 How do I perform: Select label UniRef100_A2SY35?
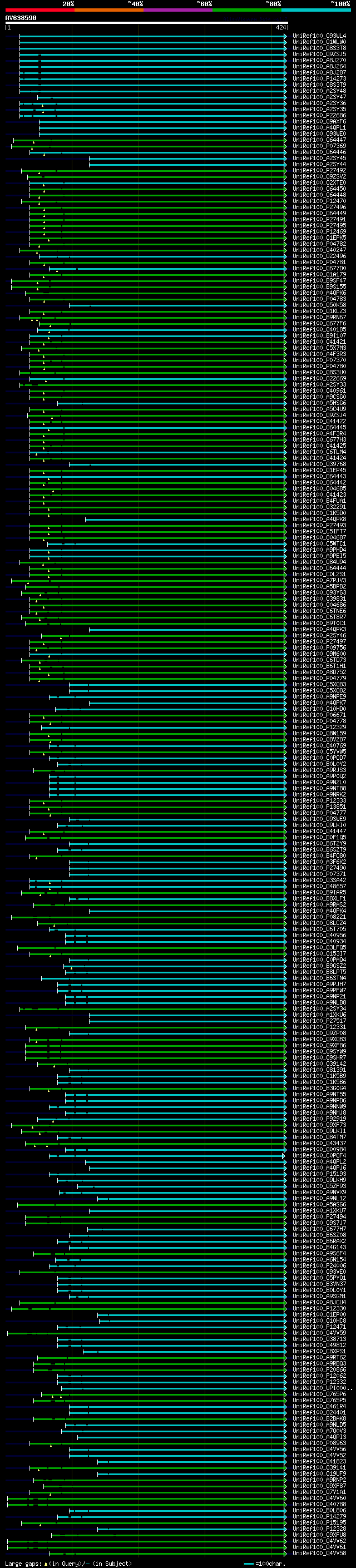tap(319, 110)
